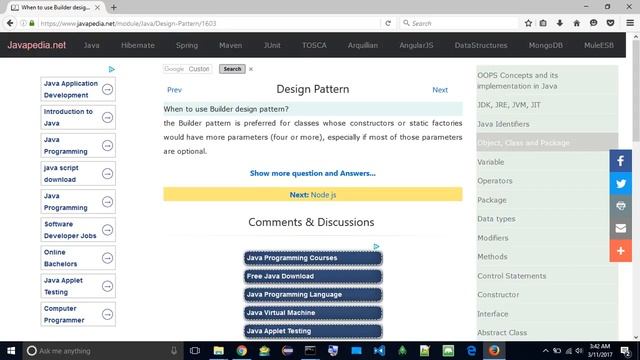Open the TOSCA menu item
Viewport: 640px width, 360px height.
(314, 45)
